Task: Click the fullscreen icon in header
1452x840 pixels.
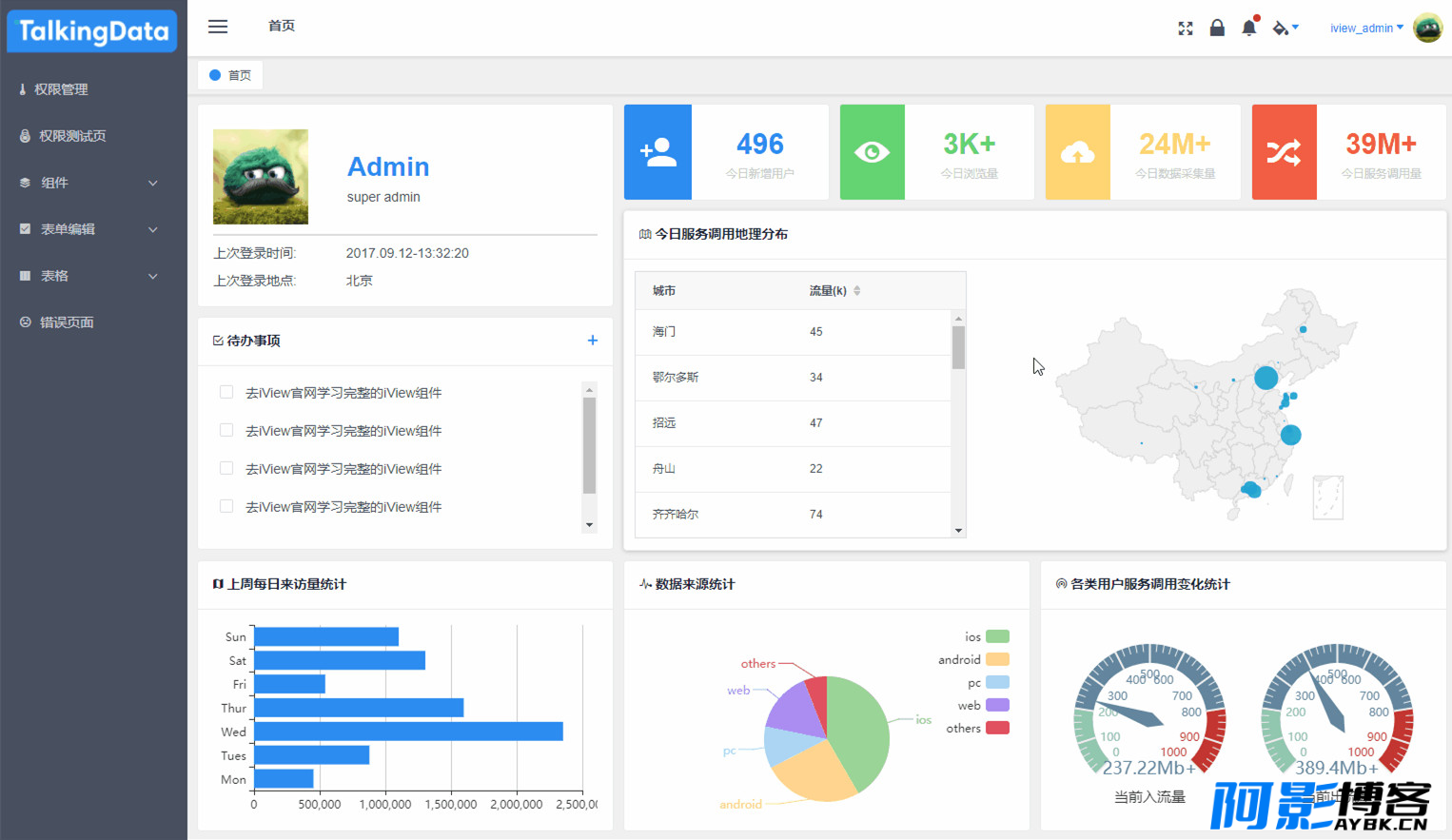Action: [1186, 29]
